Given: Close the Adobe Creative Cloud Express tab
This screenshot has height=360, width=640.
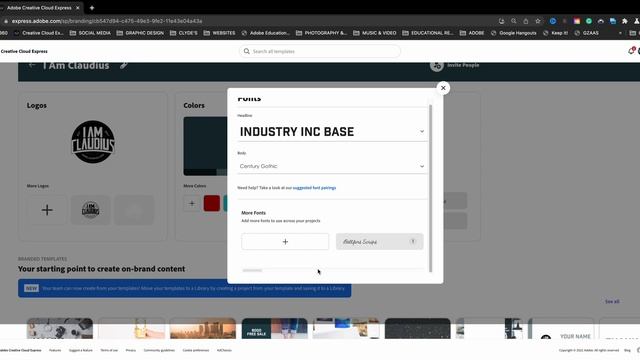Looking at the screenshot, I should pyautogui.click(x=78, y=8).
